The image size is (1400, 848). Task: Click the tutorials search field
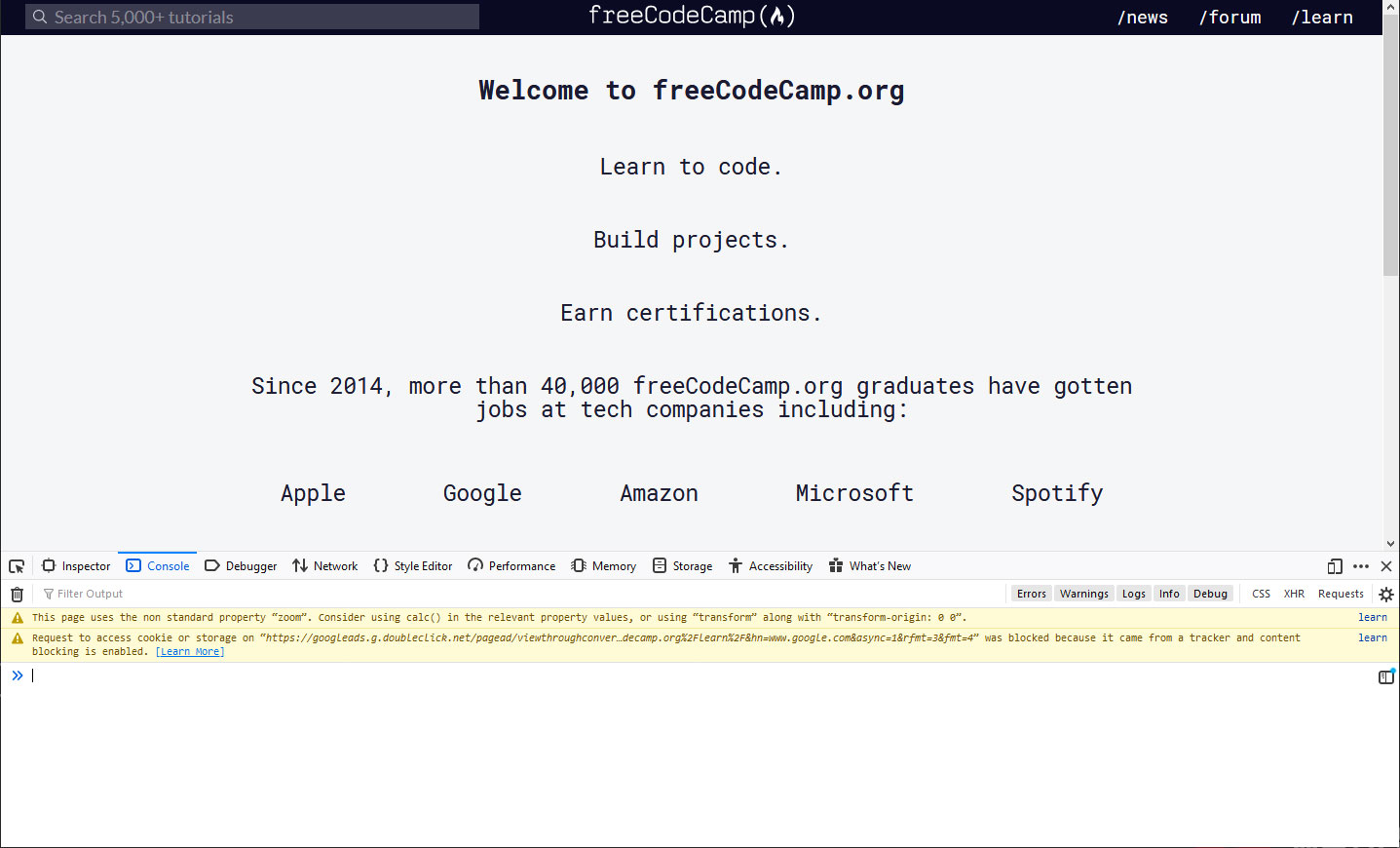(251, 16)
